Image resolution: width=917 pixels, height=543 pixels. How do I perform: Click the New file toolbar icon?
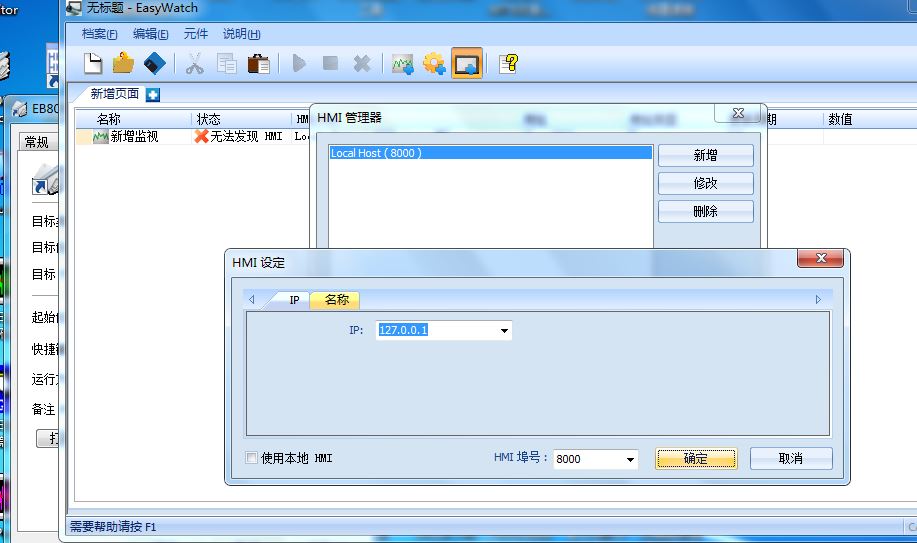93,64
